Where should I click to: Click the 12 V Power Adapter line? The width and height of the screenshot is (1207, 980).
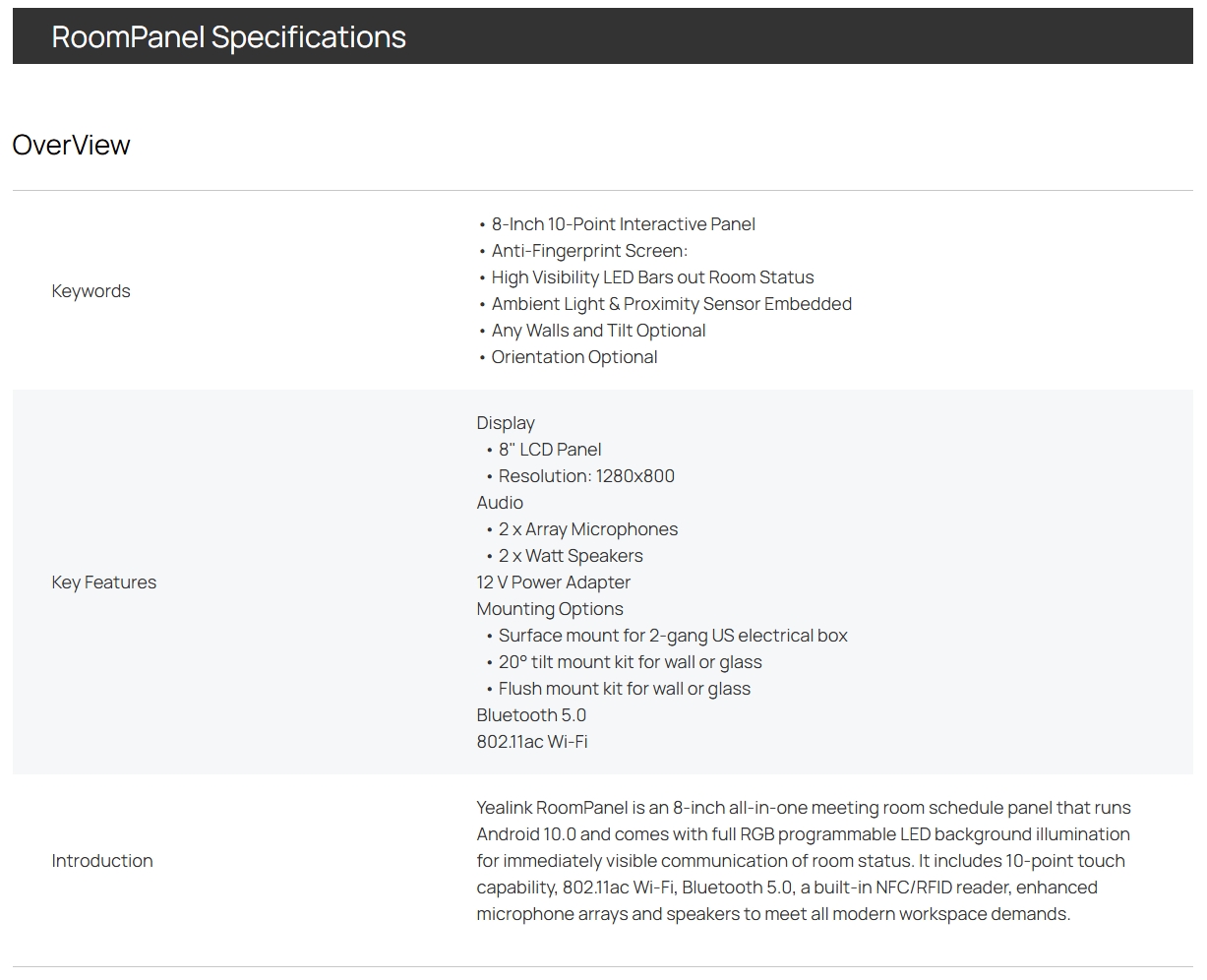(x=553, y=582)
